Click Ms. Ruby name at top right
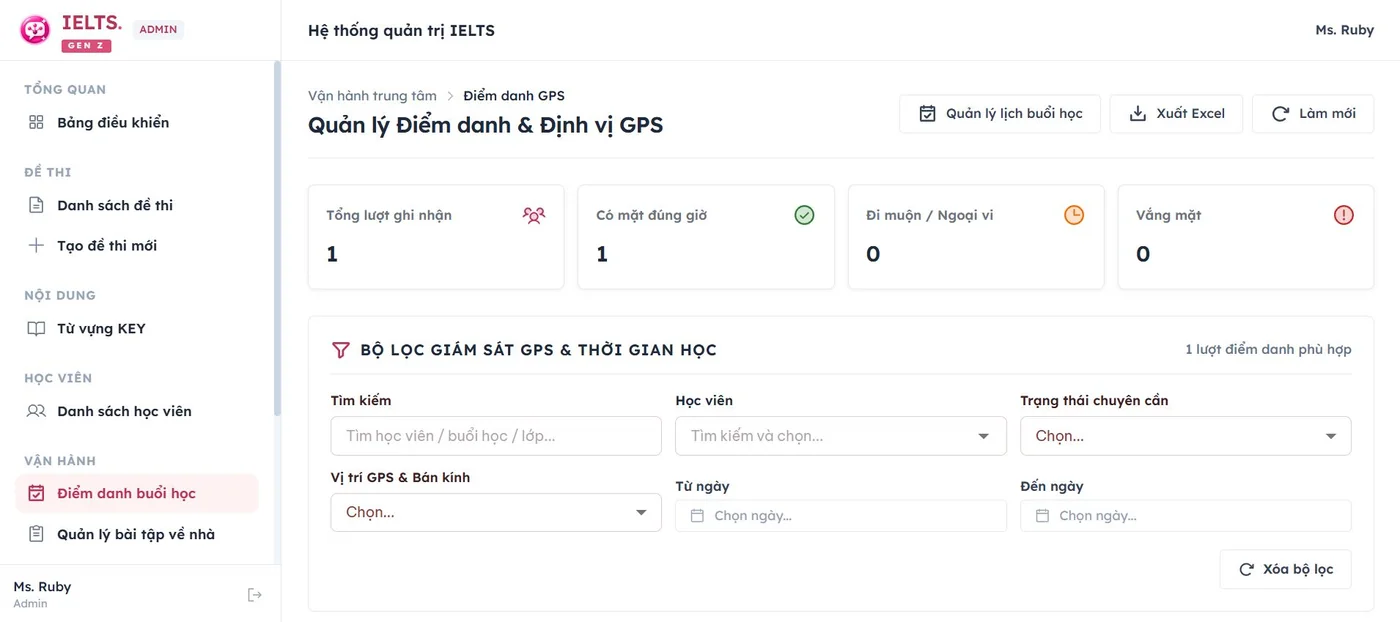The height and width of the screenshot is (622, 1400). tap(1344, 30)
